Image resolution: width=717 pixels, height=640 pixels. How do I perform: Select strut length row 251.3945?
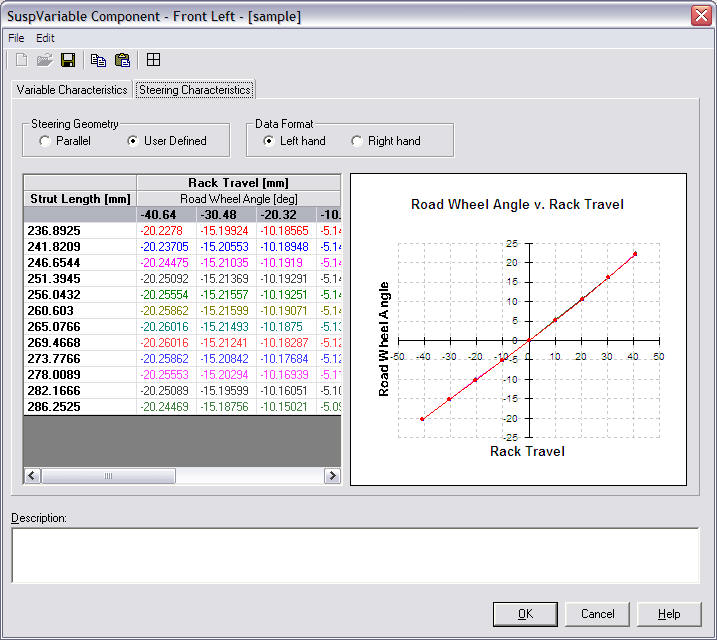[x=80, y=278]
